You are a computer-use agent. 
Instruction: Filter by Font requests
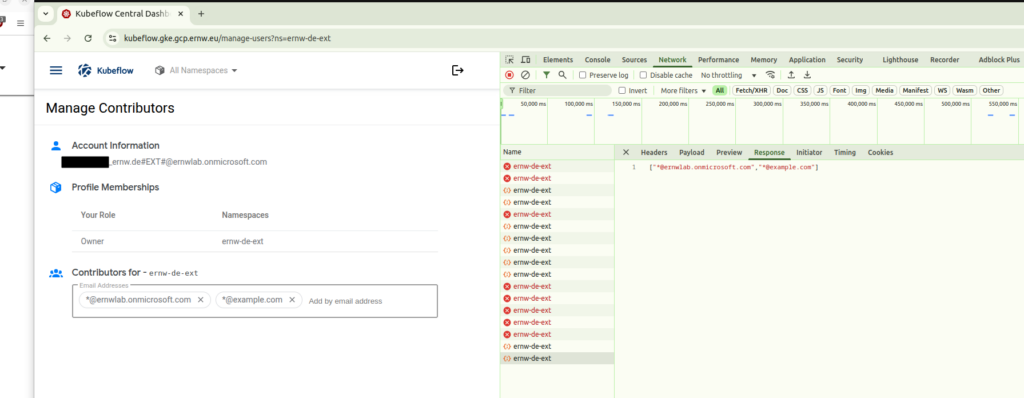pos(840,91)
